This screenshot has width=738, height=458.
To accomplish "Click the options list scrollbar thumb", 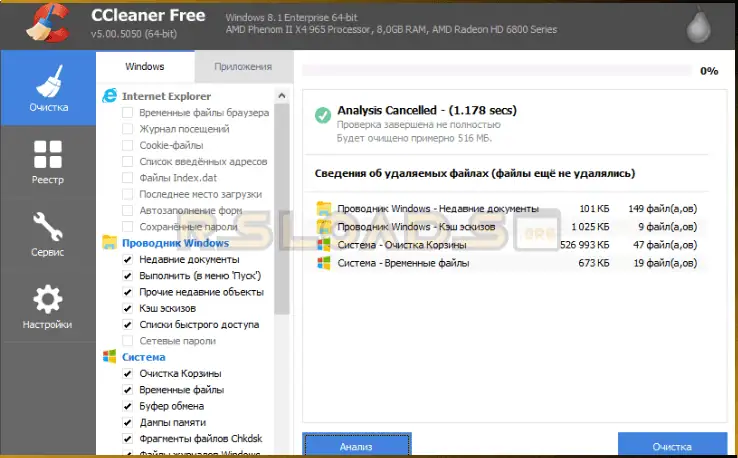I will click(281, 209).
